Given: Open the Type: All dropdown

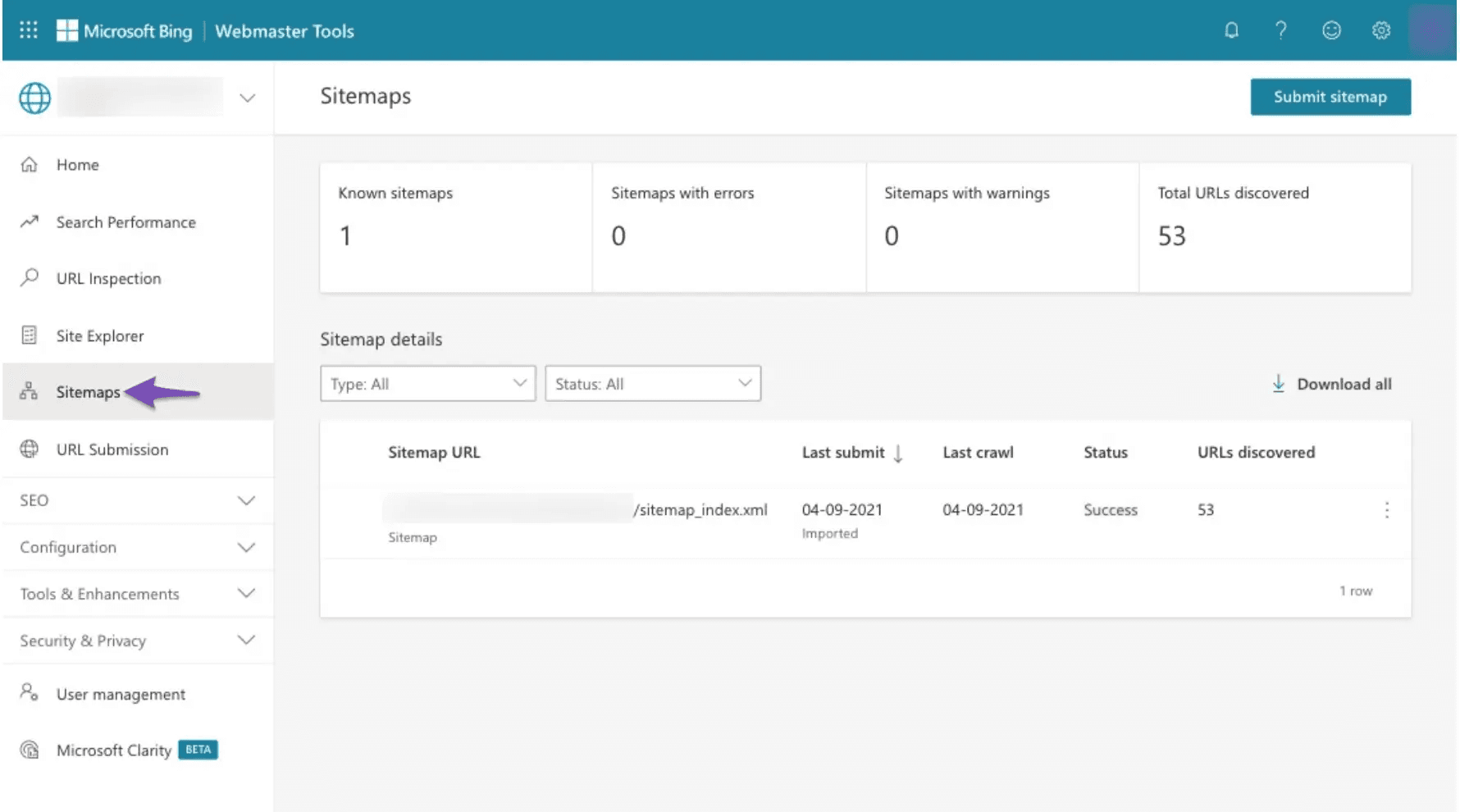Looking at the screenshot, I should click(427, 384).
